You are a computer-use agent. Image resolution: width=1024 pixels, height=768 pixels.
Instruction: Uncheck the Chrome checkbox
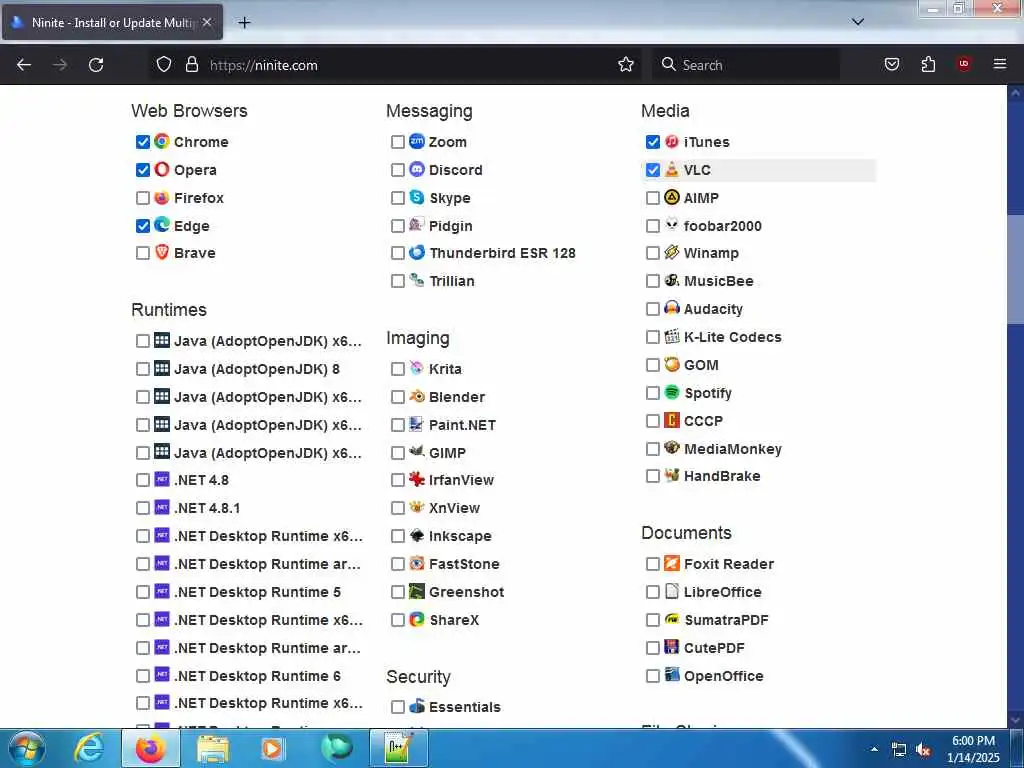click(x=142, y=142)
